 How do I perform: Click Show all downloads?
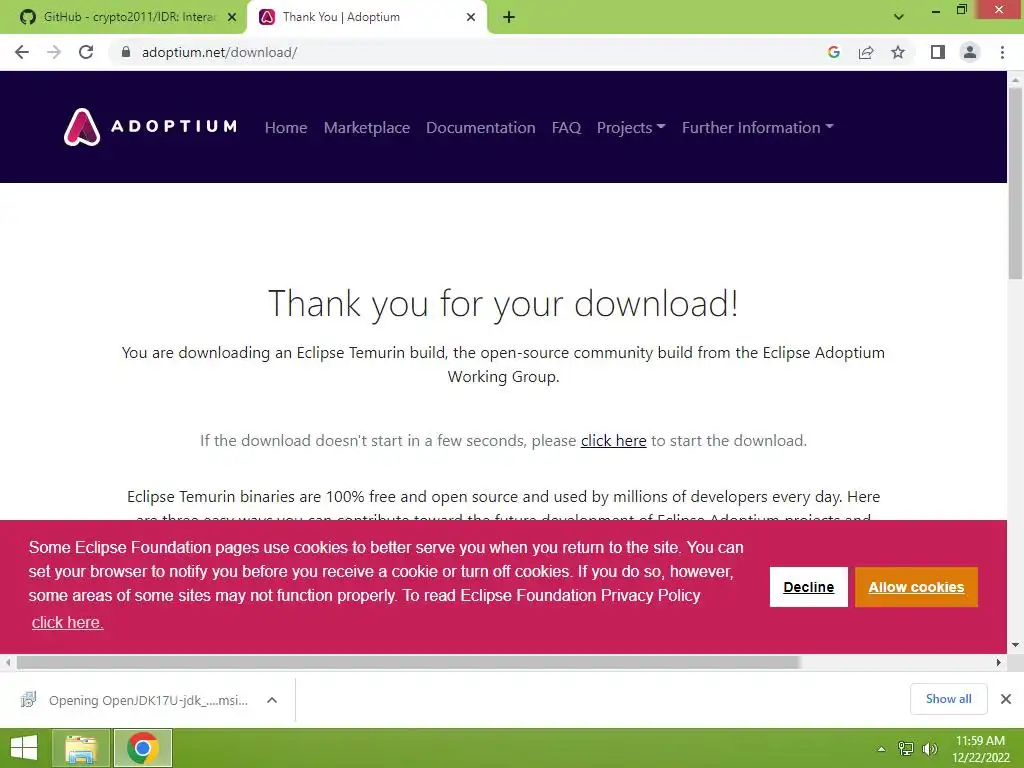[948, 699]
